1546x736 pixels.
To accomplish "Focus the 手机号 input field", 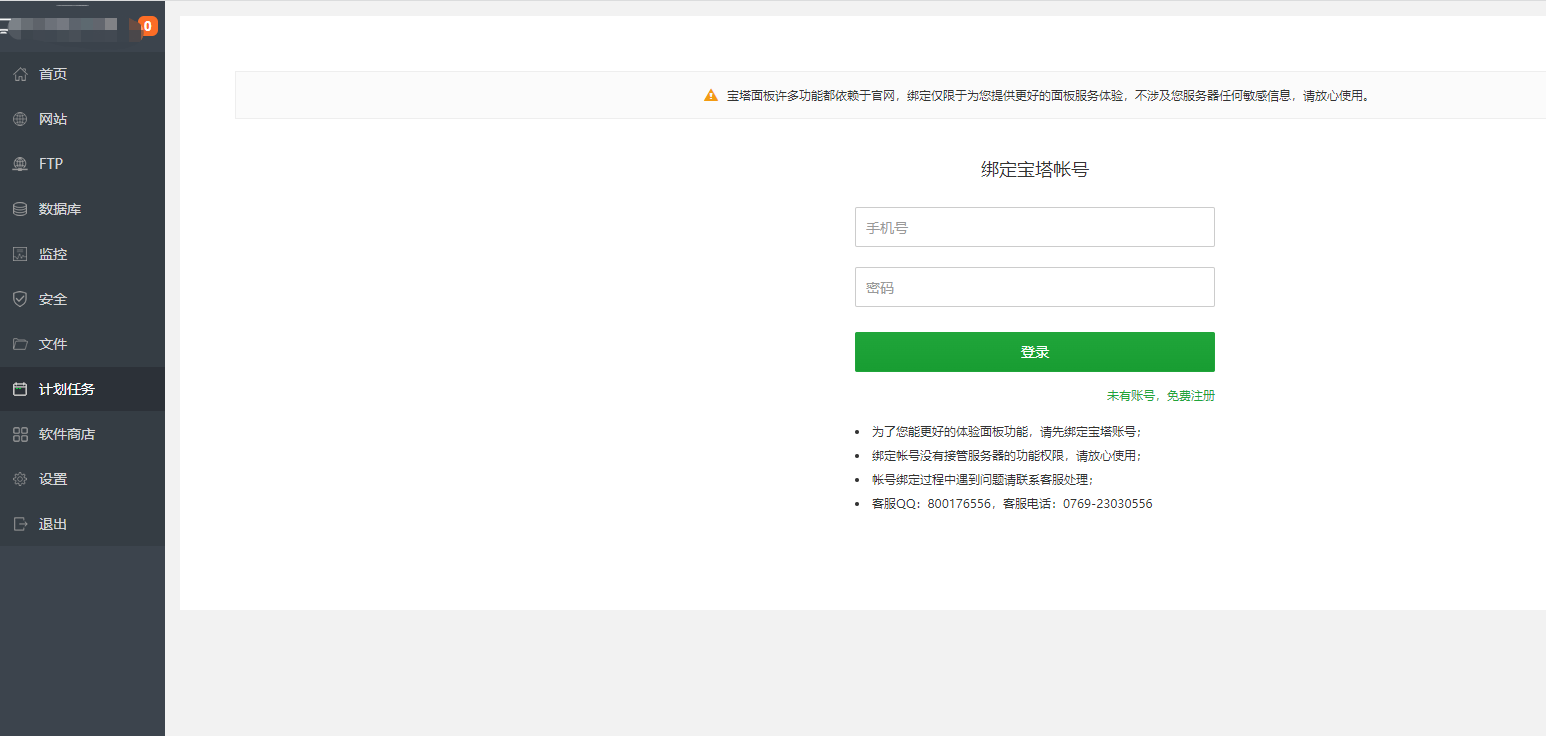I will click(1035, 227).
